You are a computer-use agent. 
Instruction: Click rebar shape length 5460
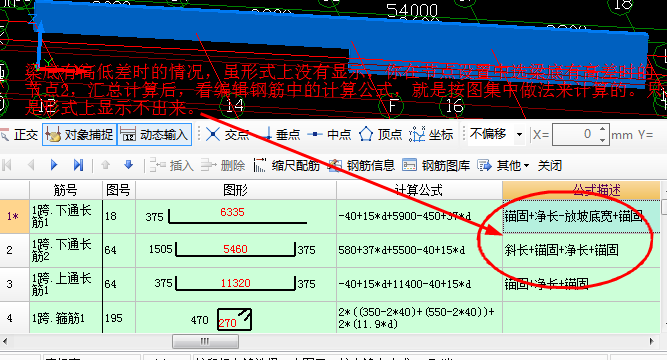pyautogui.click(x=235, y=249)
